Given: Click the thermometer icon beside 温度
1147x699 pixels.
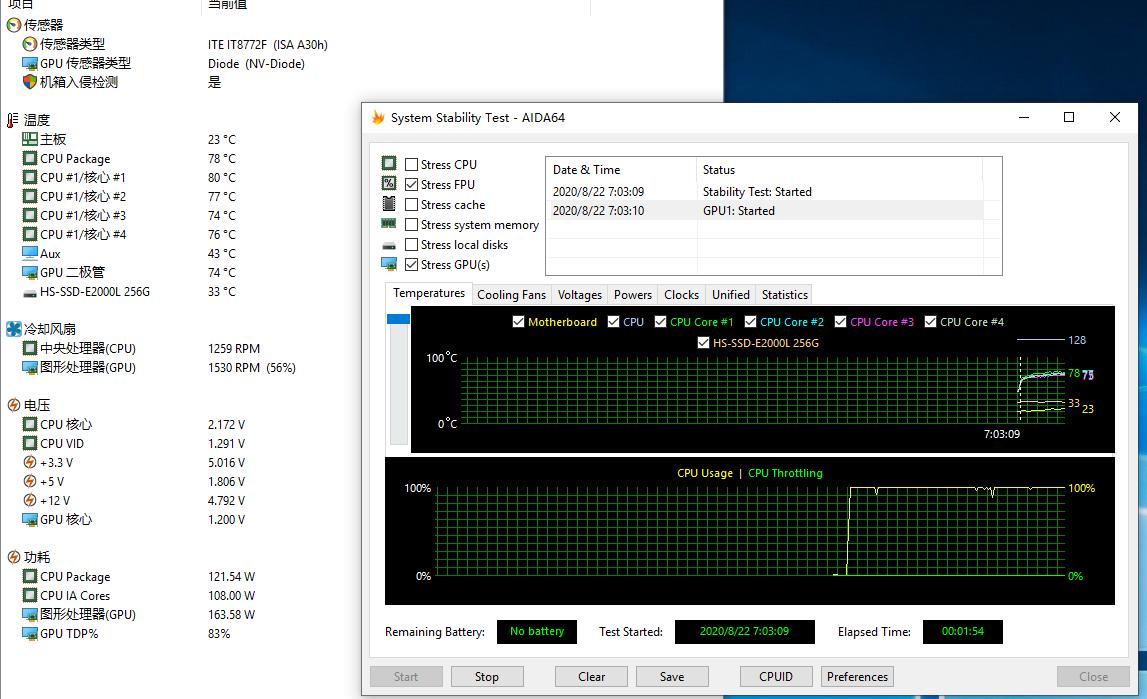Looking at the screenshot, I should pyautogui.click(x=13, y=120).
